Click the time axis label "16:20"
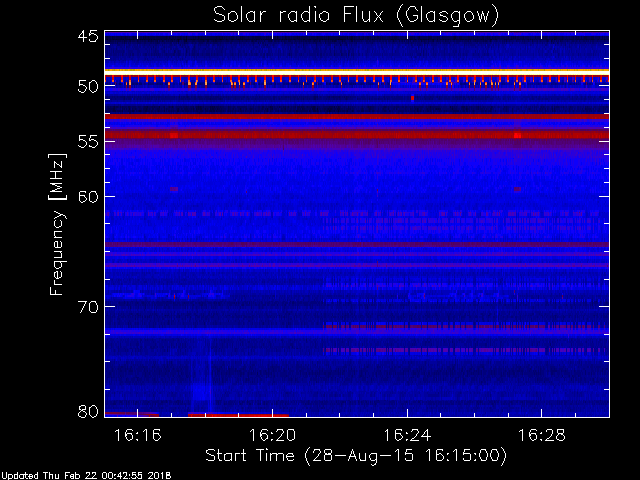Screen dimensions: 640x480 pos(272,435)
